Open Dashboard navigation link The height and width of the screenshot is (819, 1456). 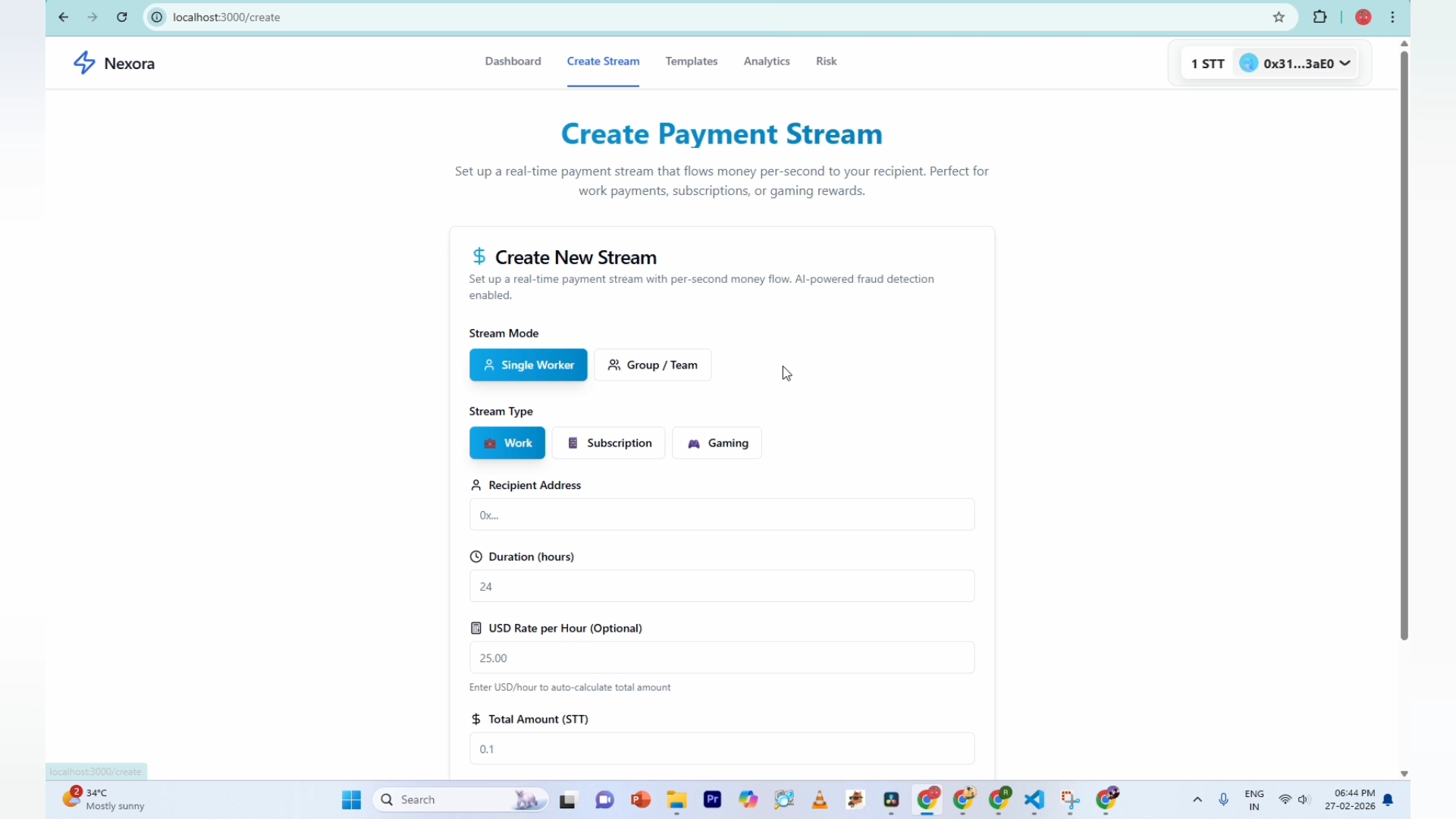point(513,61)
